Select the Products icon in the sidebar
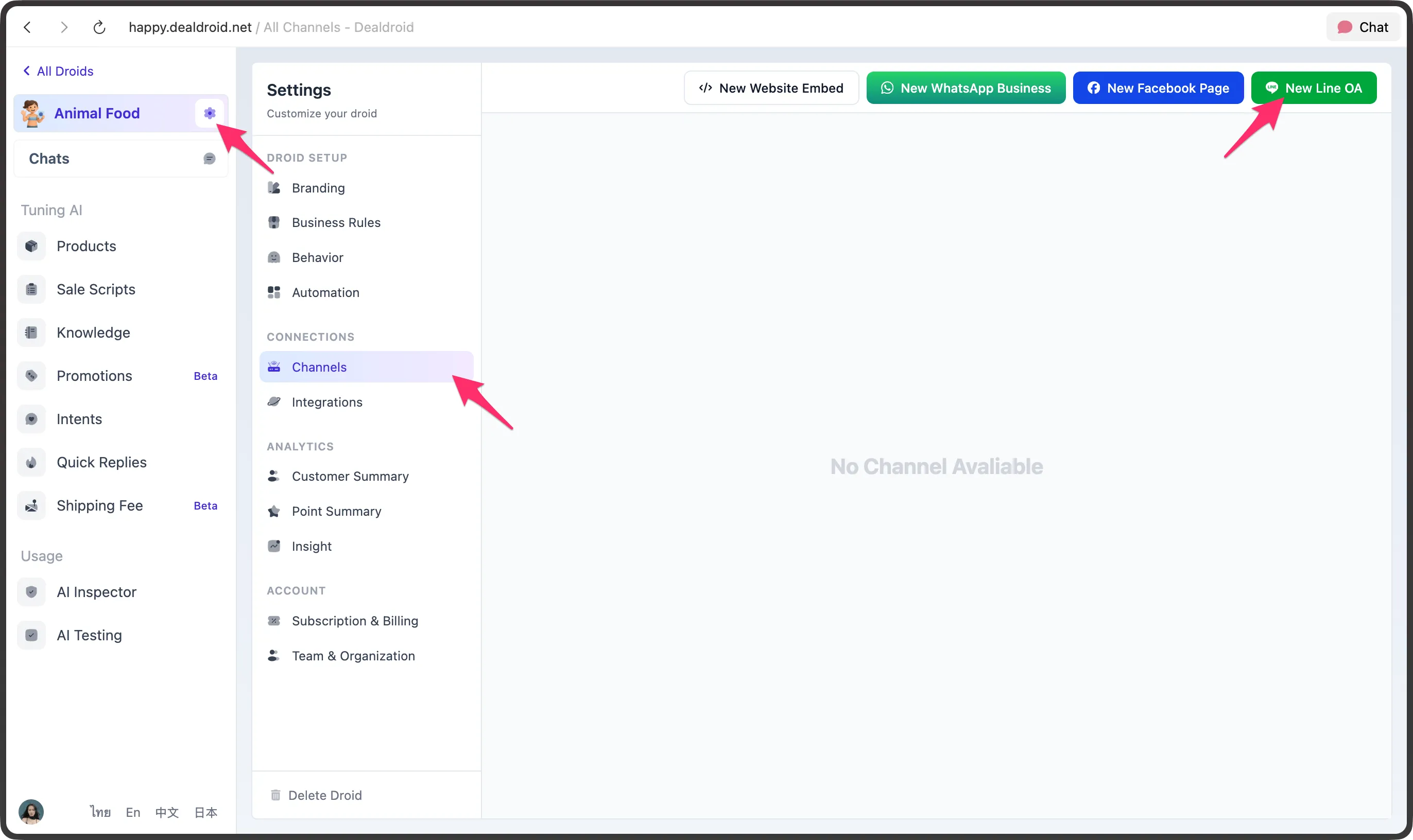Screen dimensions: 1413x840 pyautogui.click(x=31, y=246)
